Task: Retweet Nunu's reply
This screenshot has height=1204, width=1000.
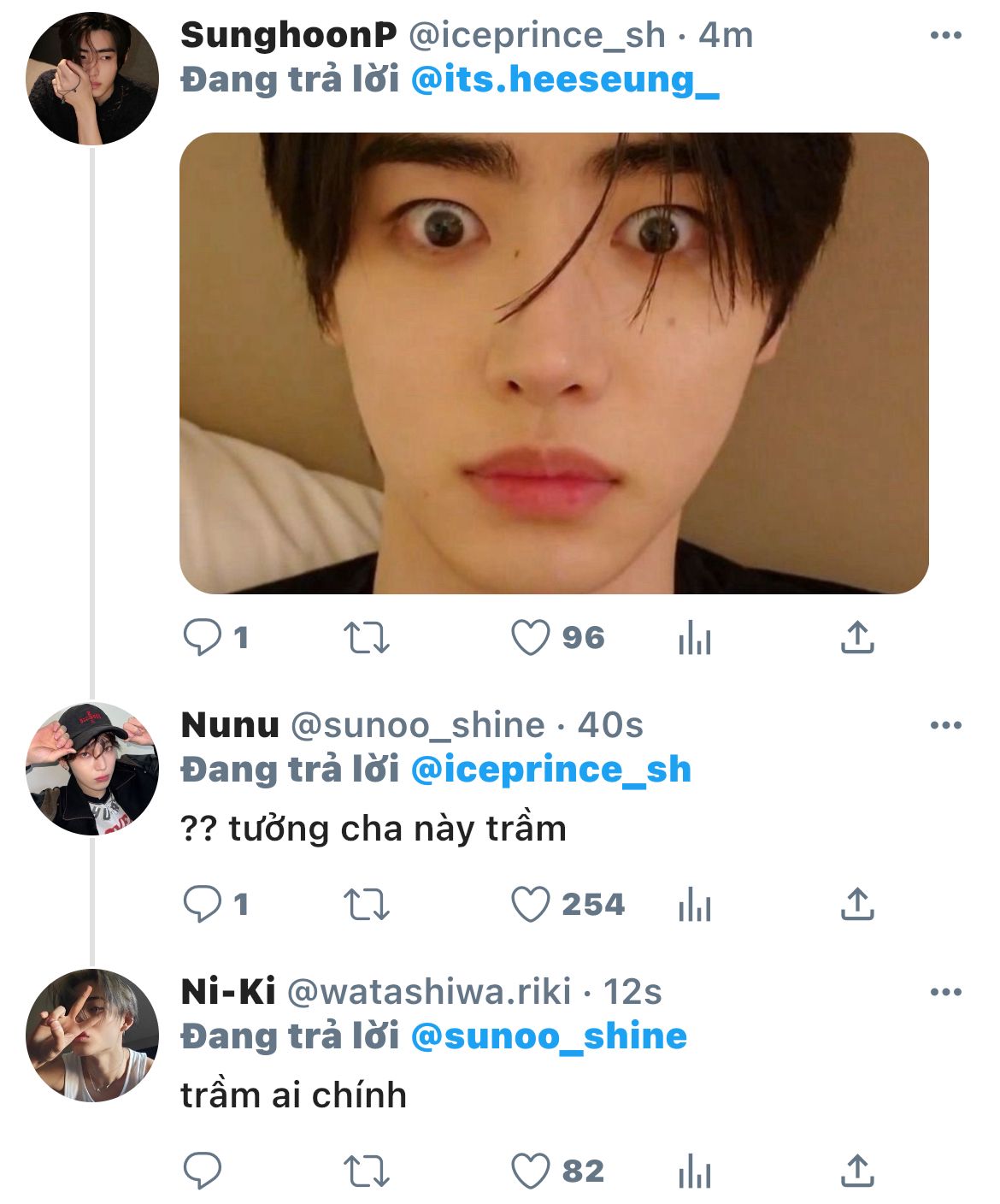Action: pos(366,905)
